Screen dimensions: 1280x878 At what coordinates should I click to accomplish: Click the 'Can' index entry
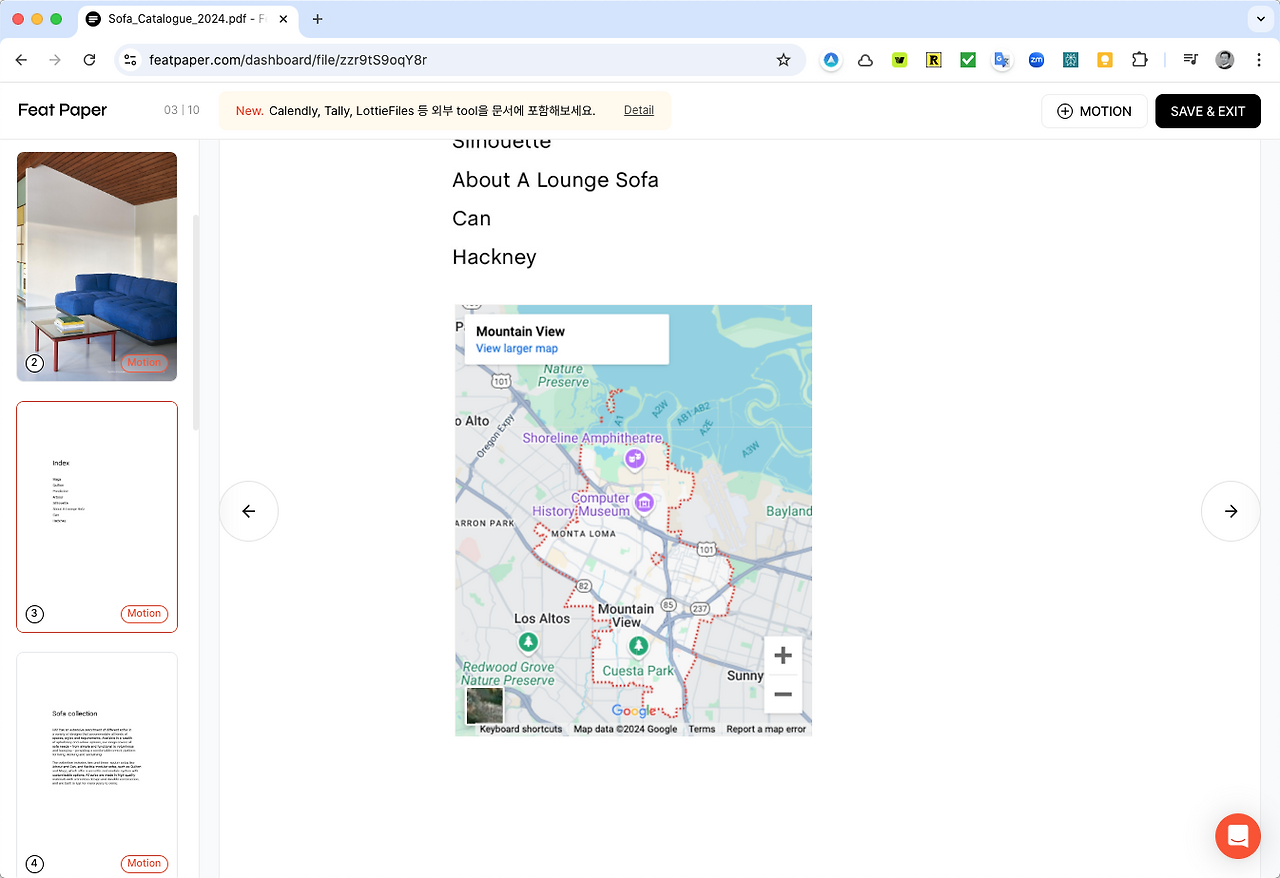(472, 218)
